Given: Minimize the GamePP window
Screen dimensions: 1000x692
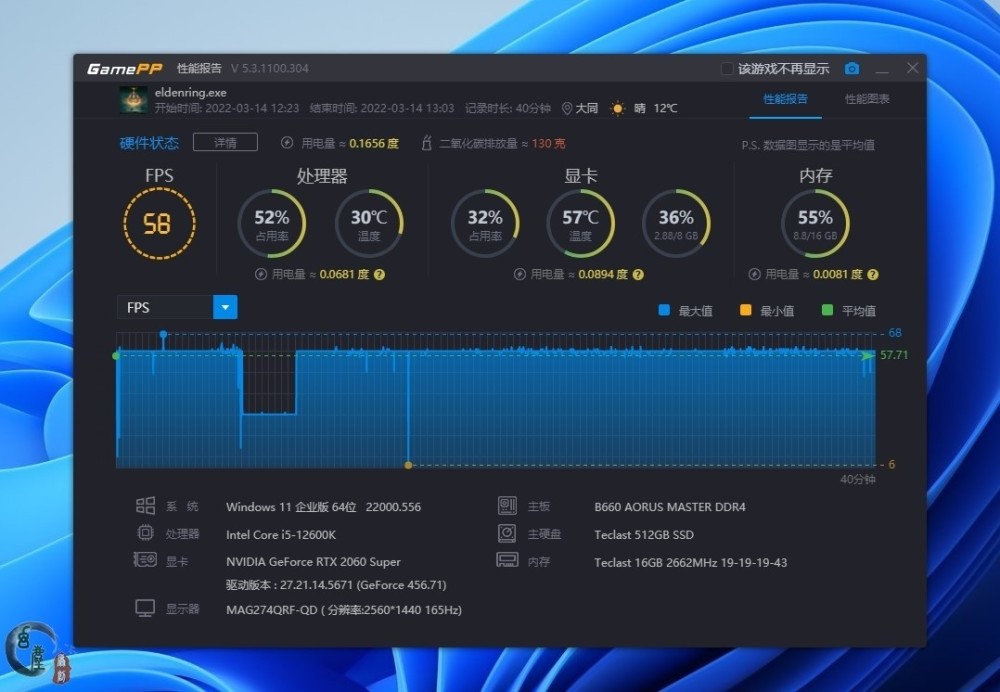Looking at the screenshot, I should tap(882, 69).
